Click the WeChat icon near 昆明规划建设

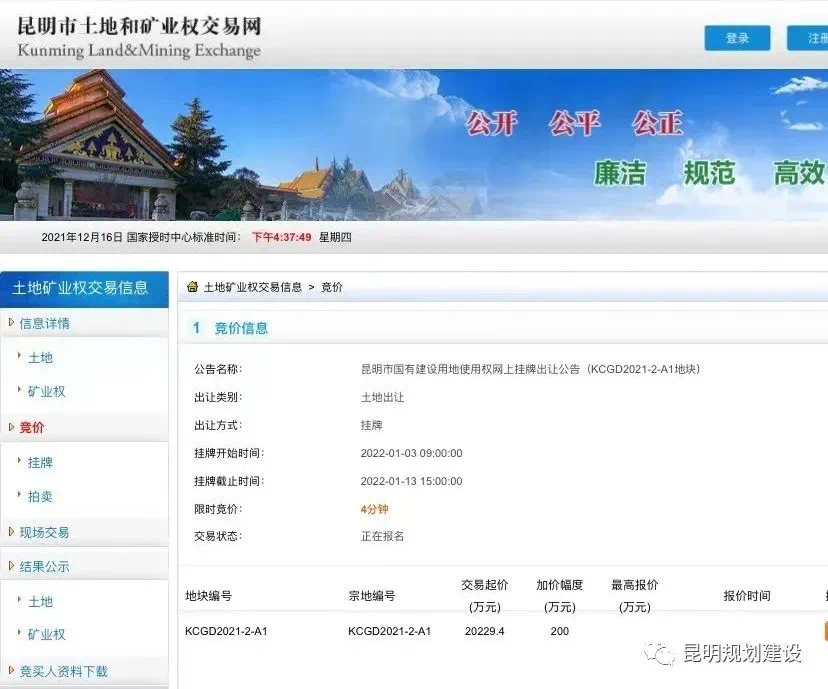(x=658, y=653)
